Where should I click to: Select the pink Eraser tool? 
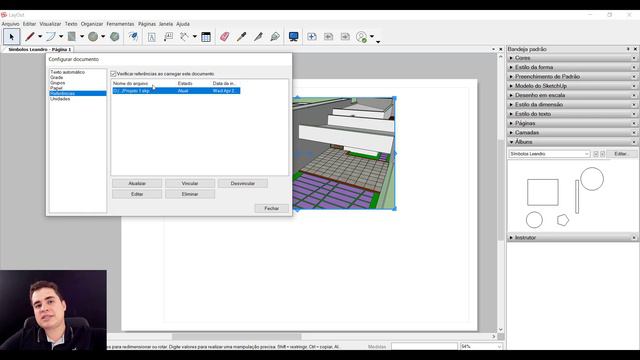click(x=224, y=37)
